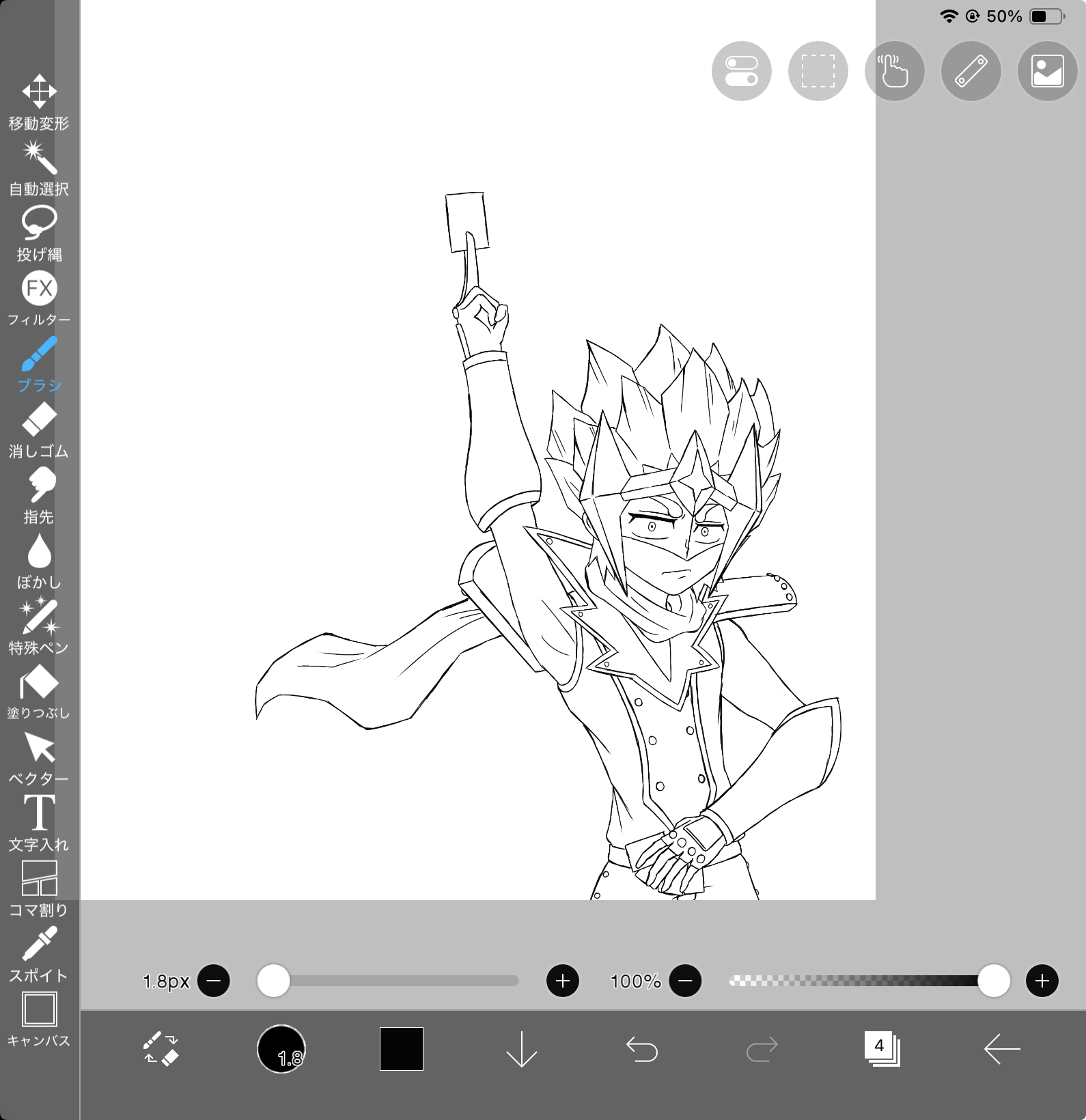The height and width of the screenshot is (1120, 1086).
Task: Select the ぼかし blur tool
Action: 39,561
